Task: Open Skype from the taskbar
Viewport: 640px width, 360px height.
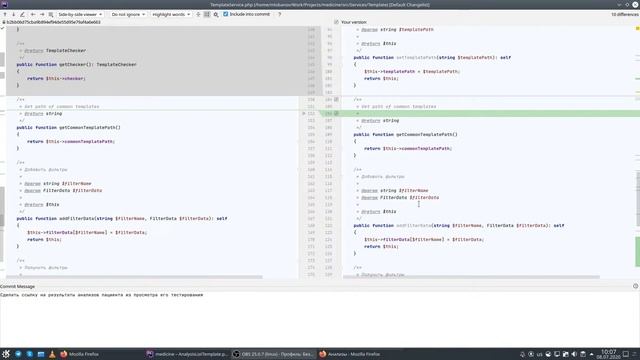Action: 30,354
